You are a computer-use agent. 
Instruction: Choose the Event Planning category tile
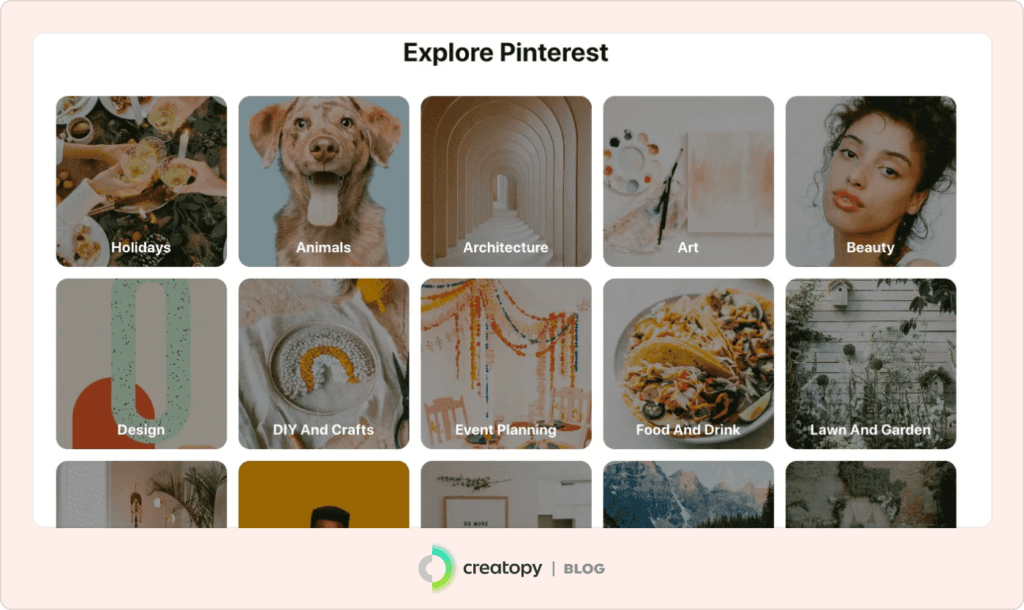505,364
